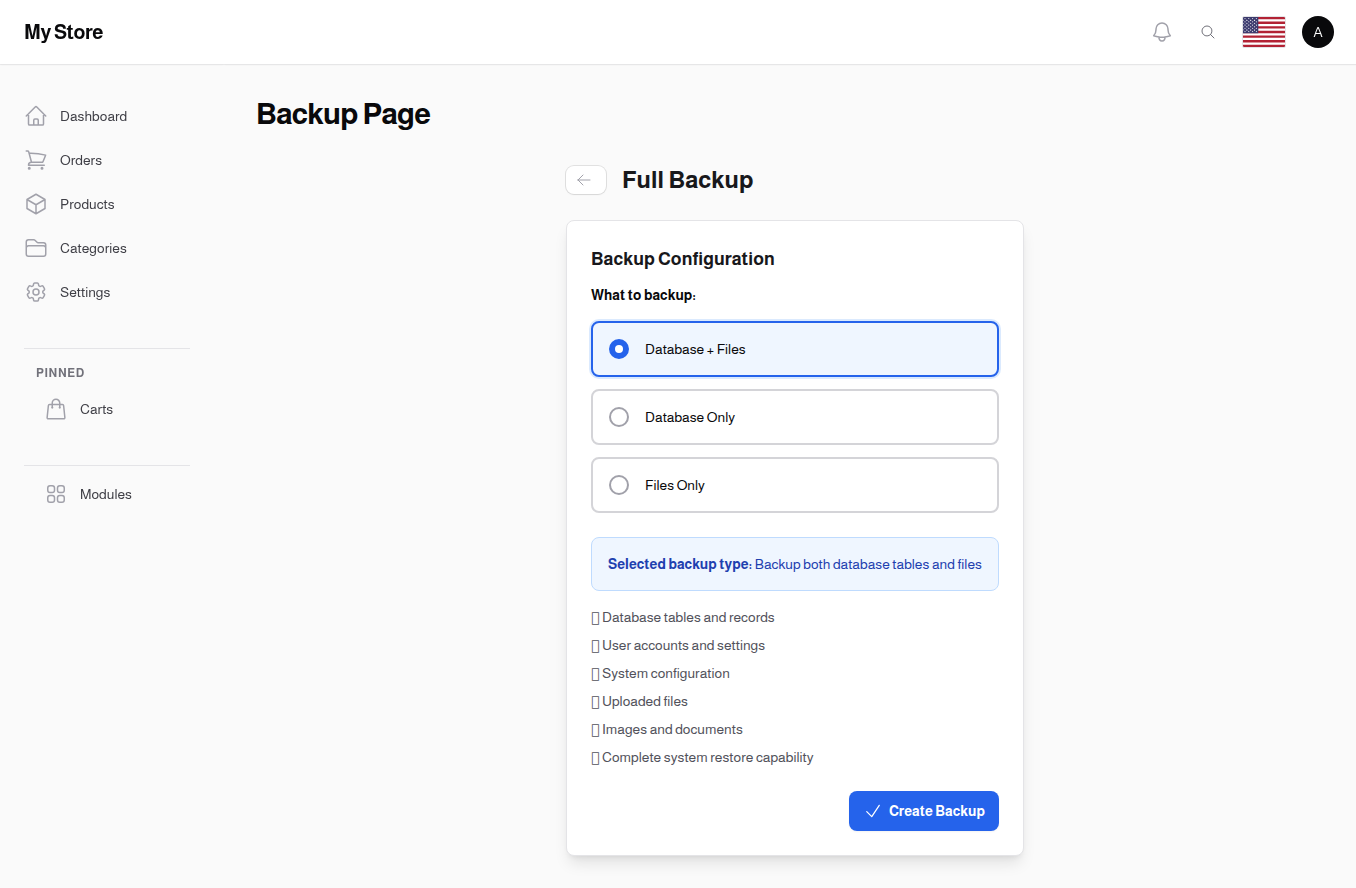Click the Categories folder icon
This screenshot has height=888, width=1356.
point(36,248)
